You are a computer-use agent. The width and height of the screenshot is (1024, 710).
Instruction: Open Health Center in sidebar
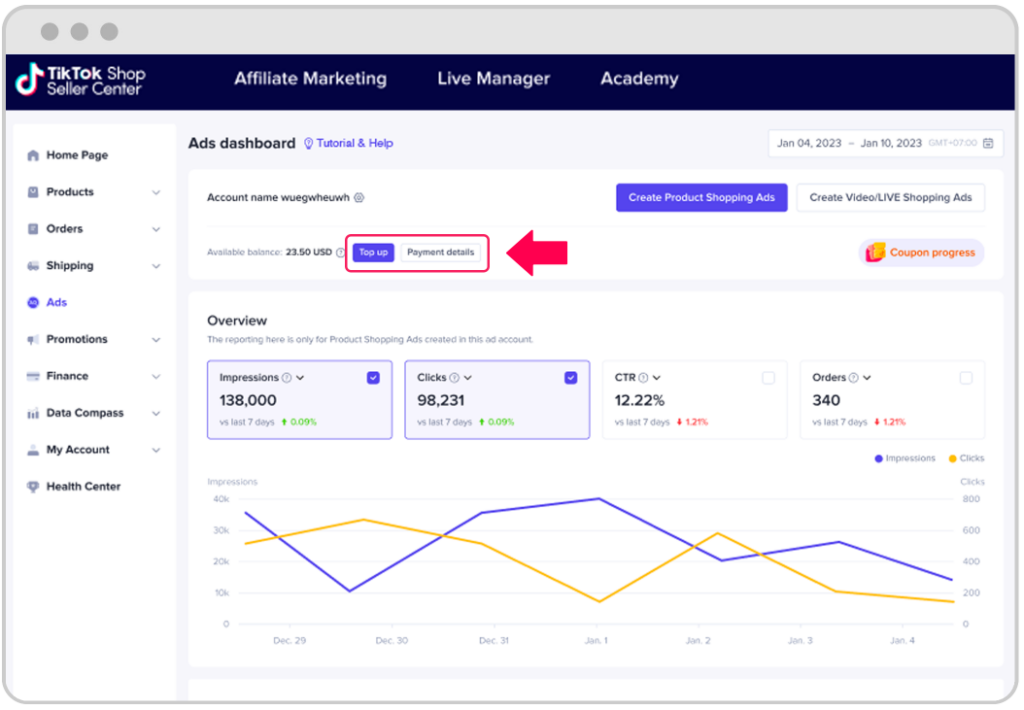(84, 487)
